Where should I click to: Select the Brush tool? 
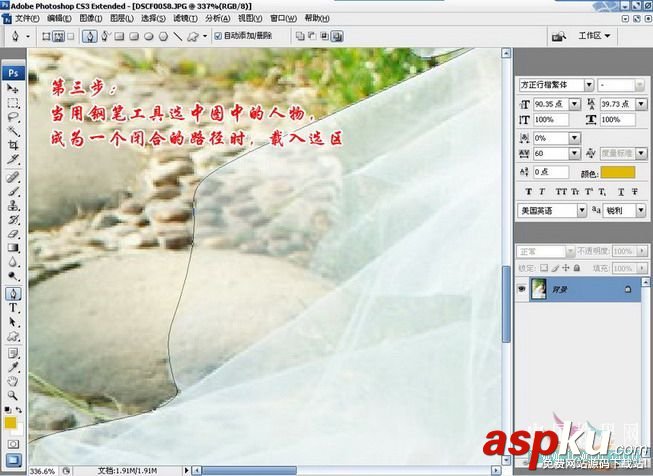(x=13, y=192)
